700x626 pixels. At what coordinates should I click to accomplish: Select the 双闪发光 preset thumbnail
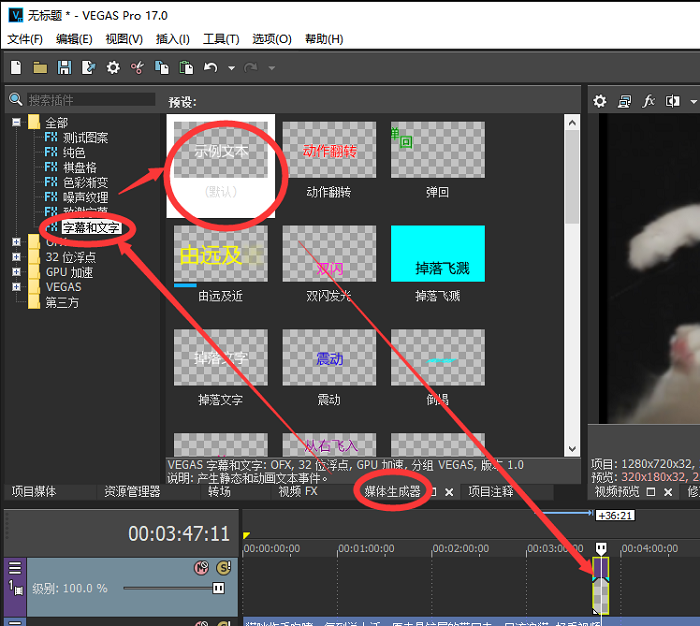(329, 254)
